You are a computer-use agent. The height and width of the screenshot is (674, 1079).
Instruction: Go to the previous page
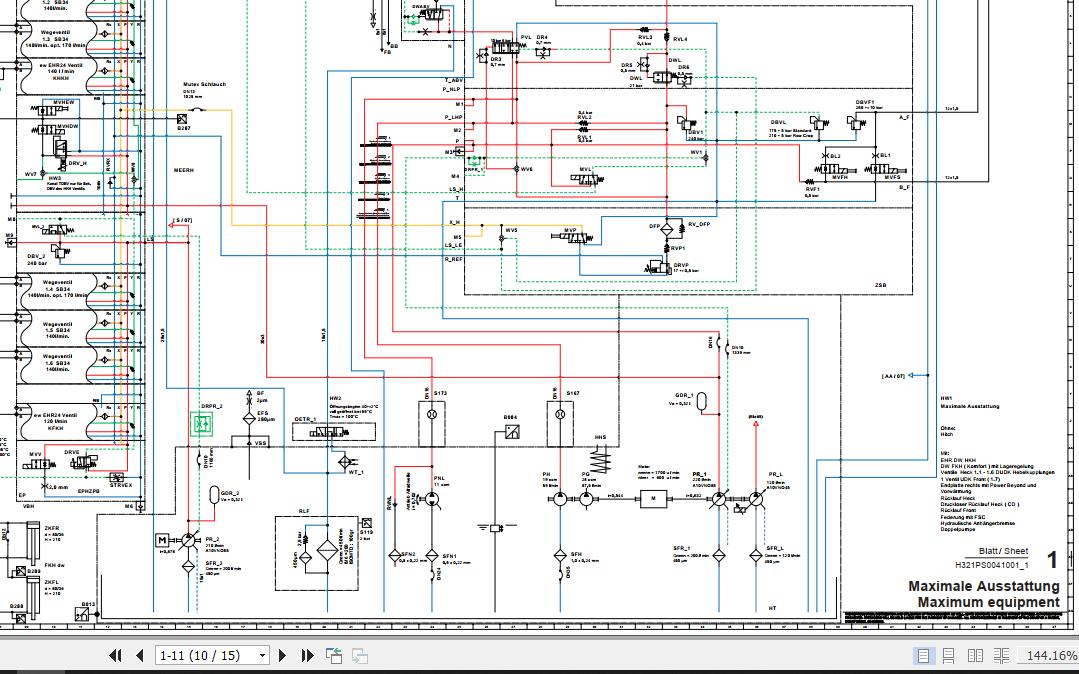pos(140,656)
